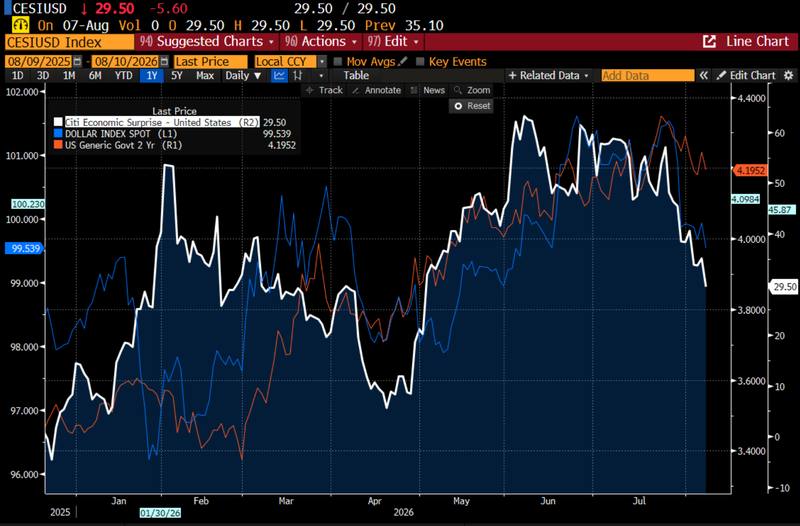Click the Line Chart title button

(757, 41)
